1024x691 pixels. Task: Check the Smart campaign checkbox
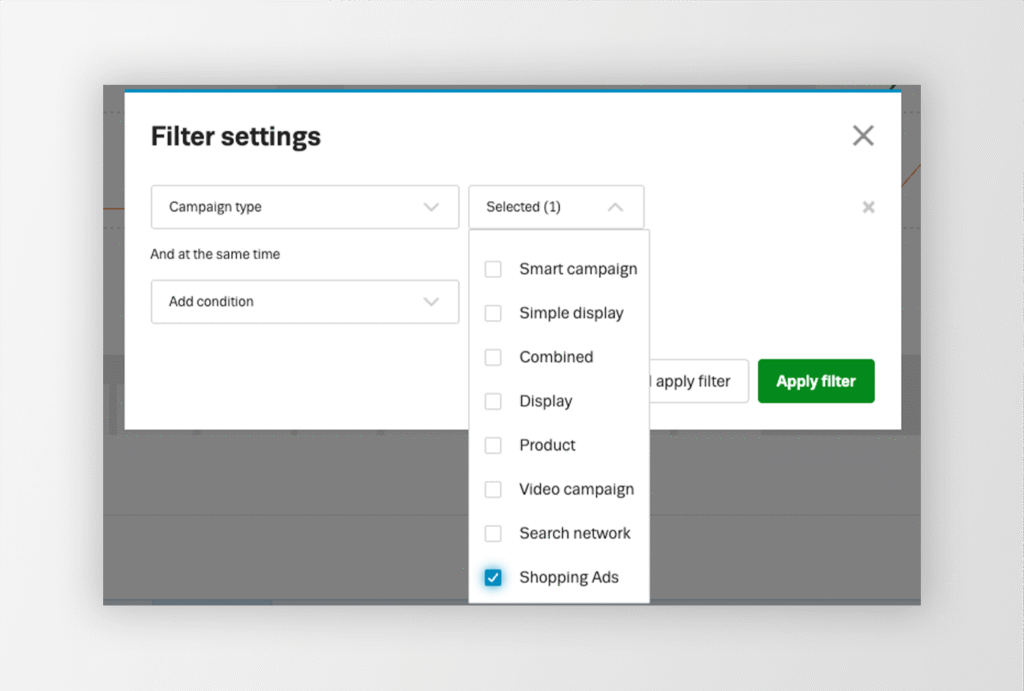pyautogui.click(x=493, y=269)
